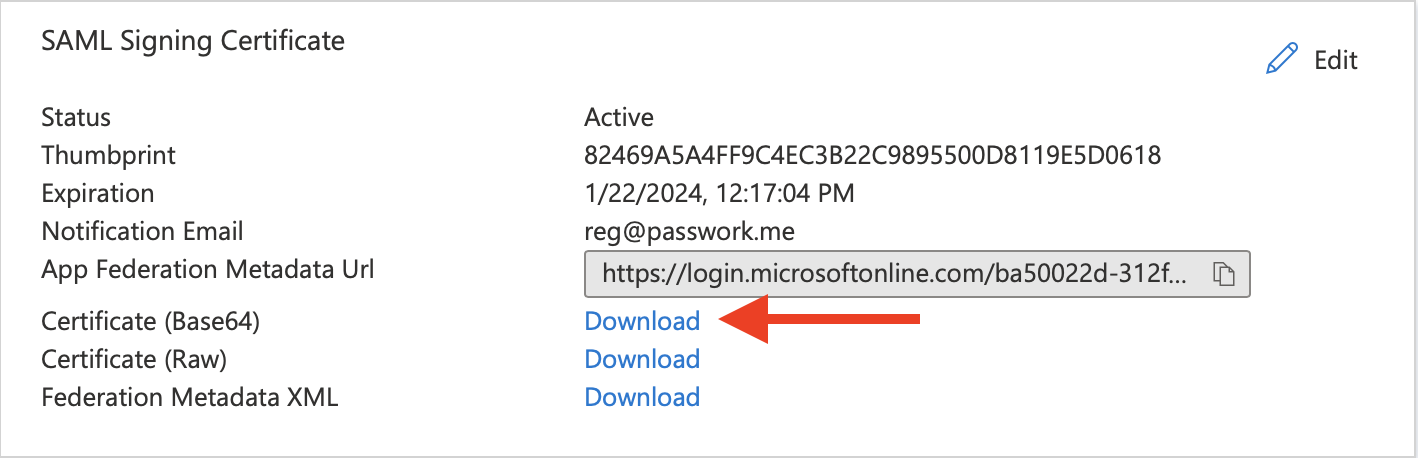
Task: Click the Edit text button
Action: [x=1336, y=60]
